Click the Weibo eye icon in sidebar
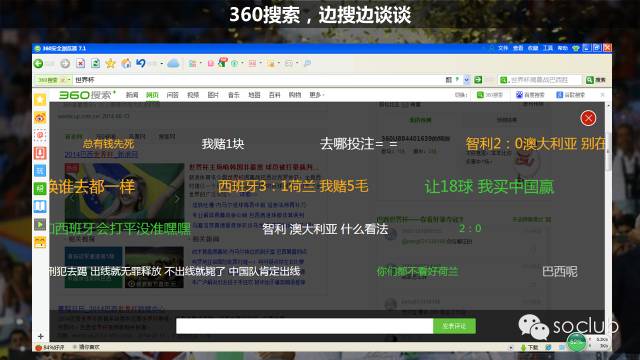Screen dimensions: 640x360 tap(40, 118)
